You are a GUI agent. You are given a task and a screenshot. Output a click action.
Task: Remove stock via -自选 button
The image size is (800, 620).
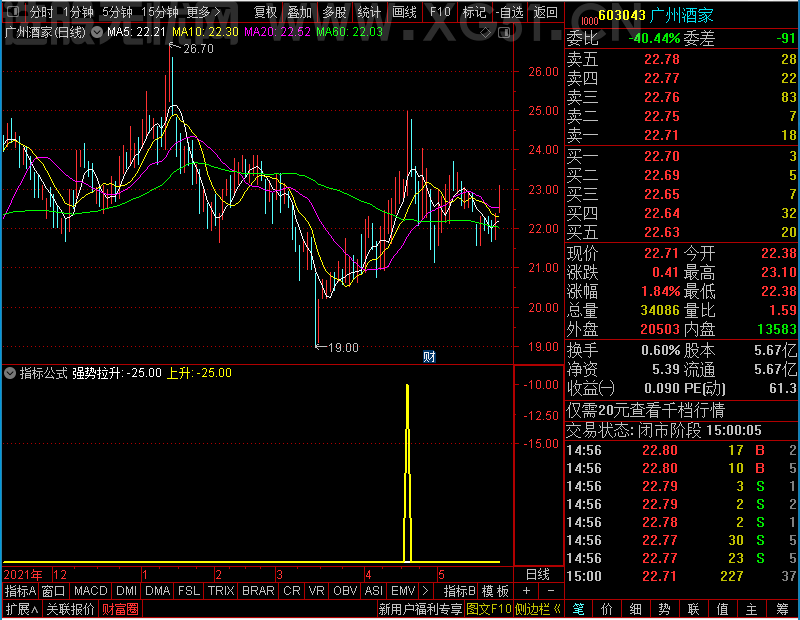(x=509, y=12)
